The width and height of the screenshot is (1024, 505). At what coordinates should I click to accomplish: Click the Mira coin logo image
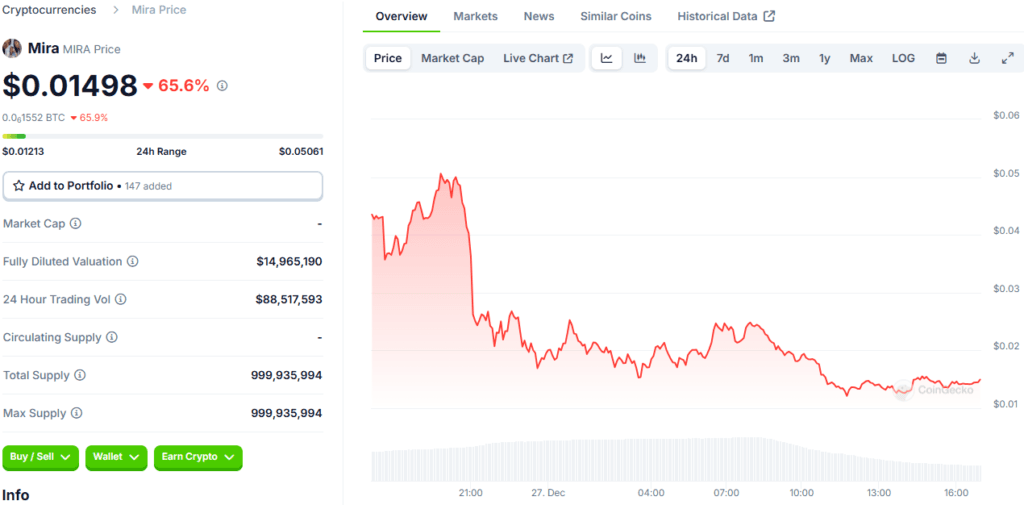12,48
